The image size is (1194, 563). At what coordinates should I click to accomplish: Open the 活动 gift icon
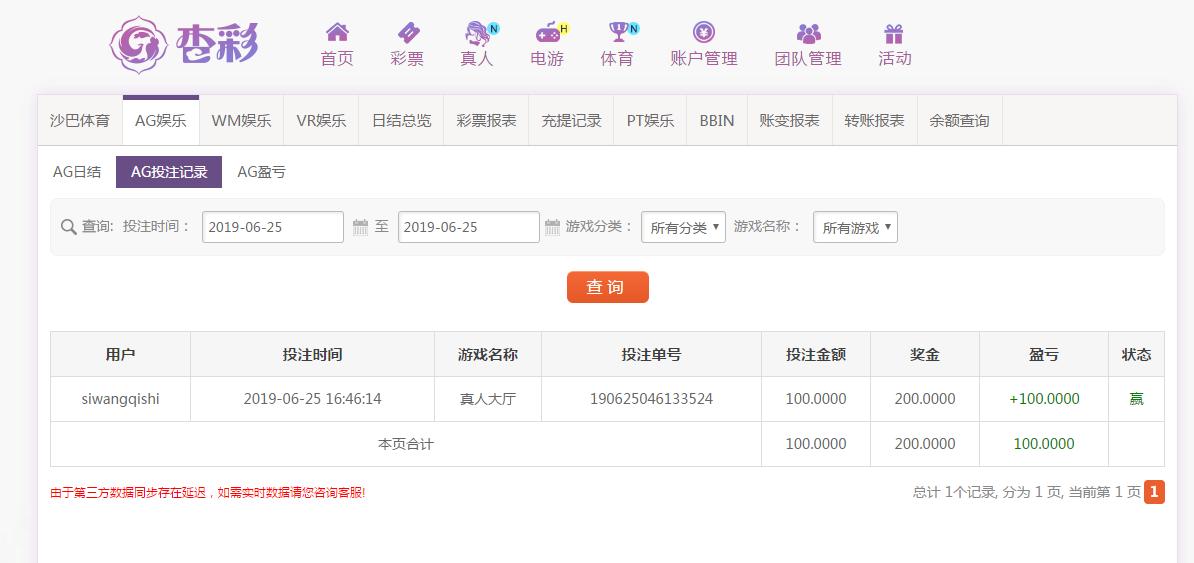pos(894,34)
